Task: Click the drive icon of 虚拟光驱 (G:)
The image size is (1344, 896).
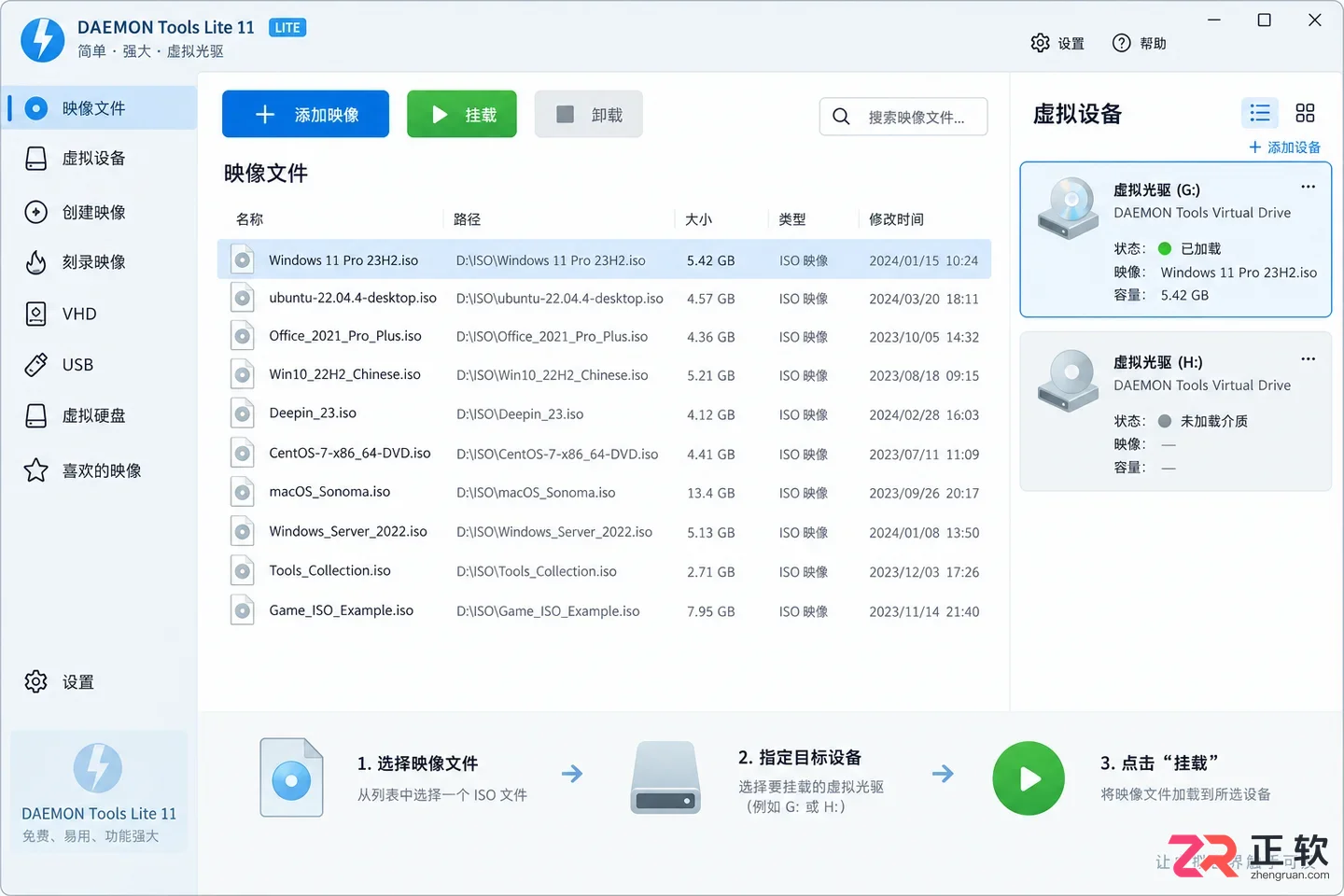Action: pos(1069,208)
